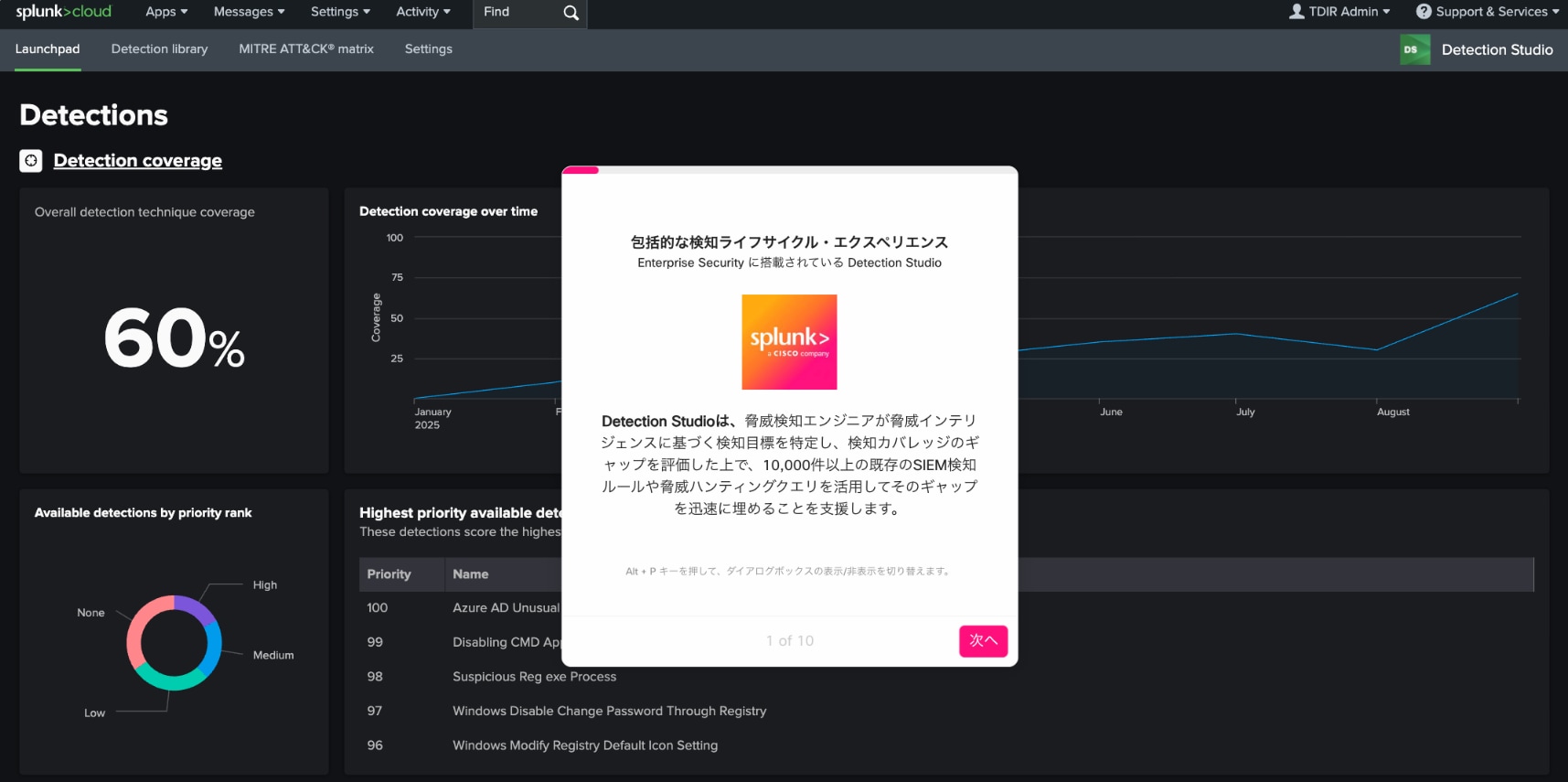Click the coverage trend line near August
This screenshot has height=782, width=1568.
coord(1377,349)
